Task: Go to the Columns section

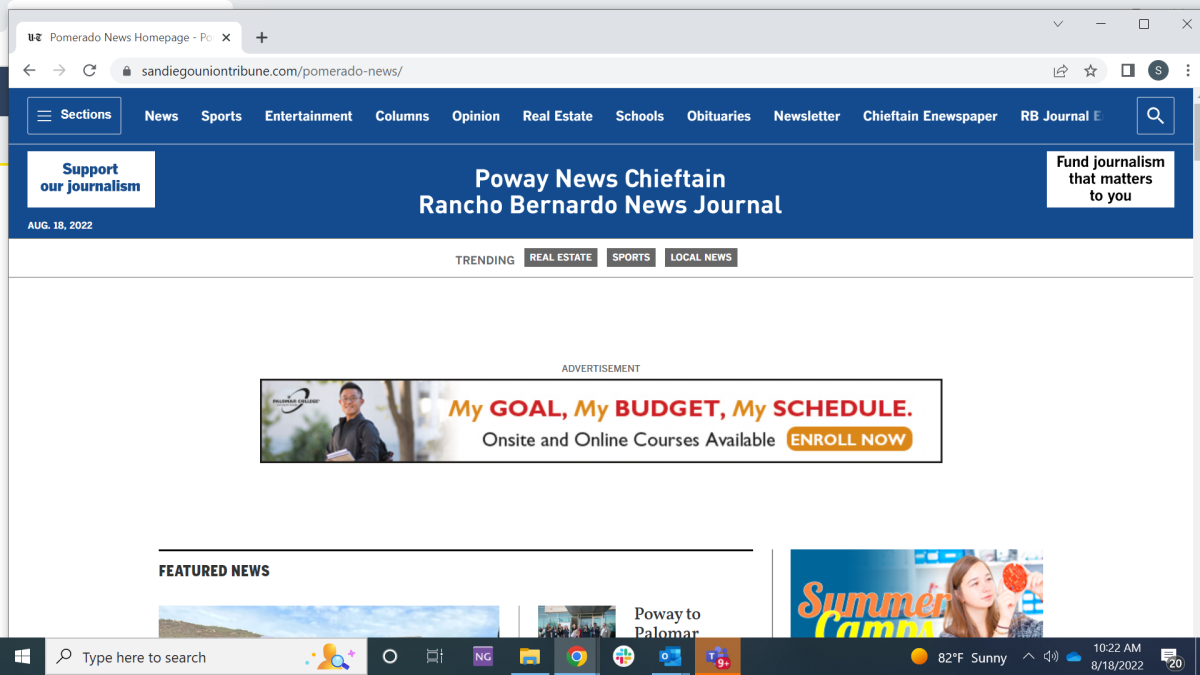Action: click(402, 116)
